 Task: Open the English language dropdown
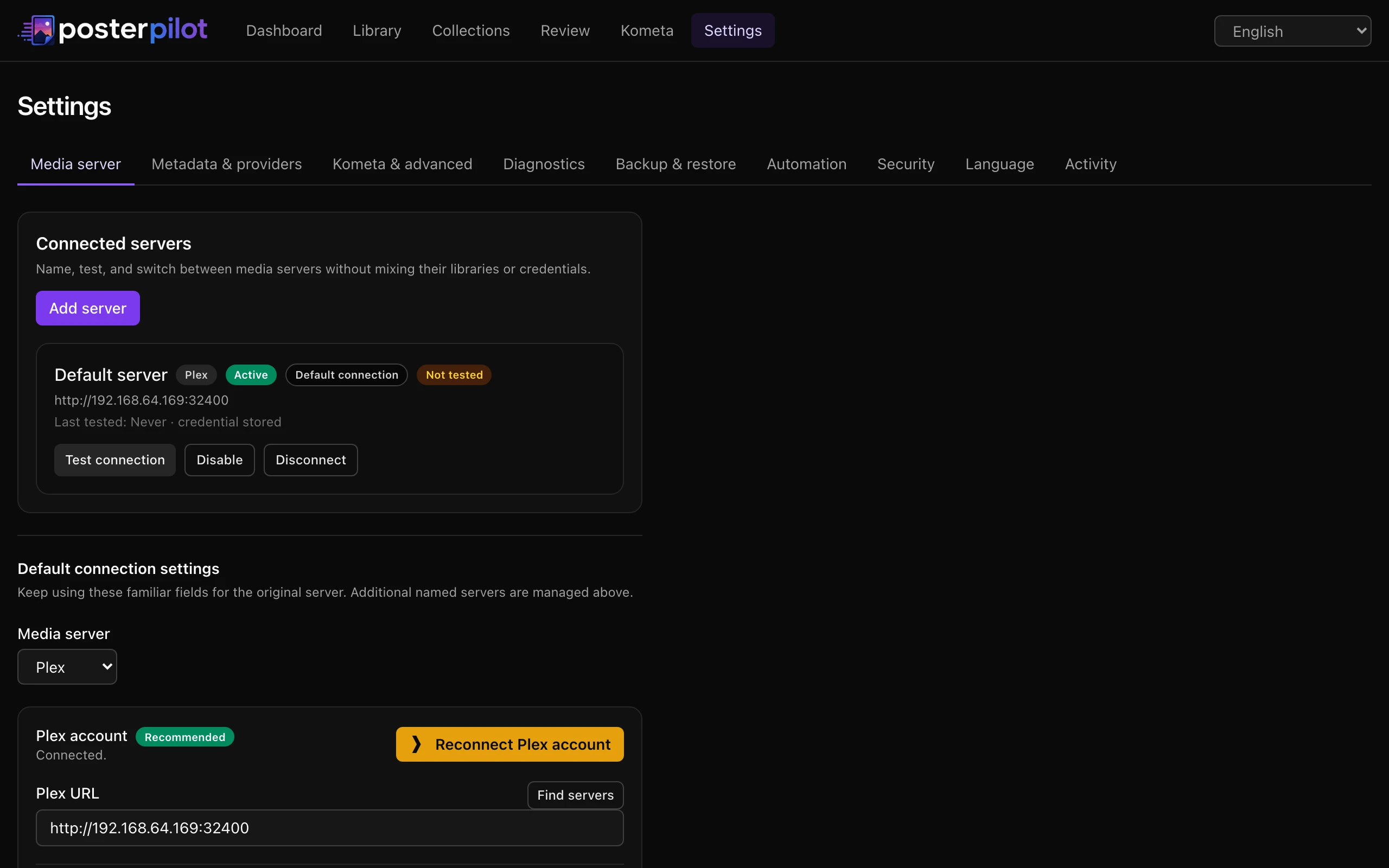coord(1292,31)
